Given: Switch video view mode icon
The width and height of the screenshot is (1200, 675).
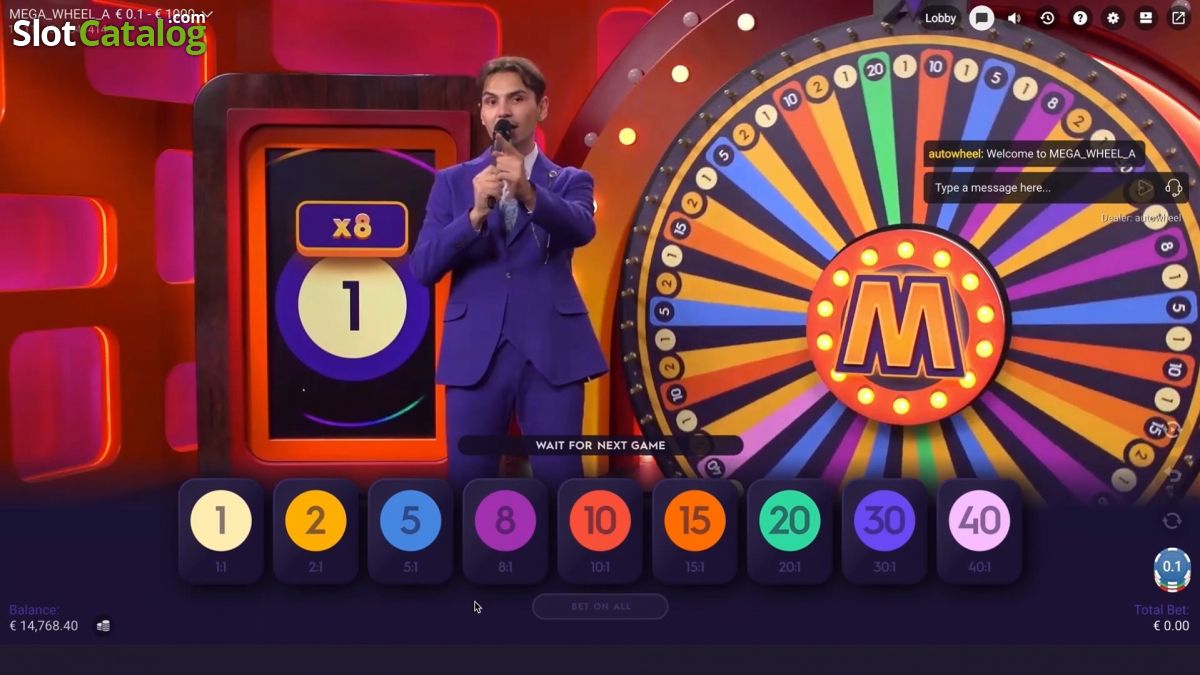Looking at the screenshot, I should click(1146, 18).
